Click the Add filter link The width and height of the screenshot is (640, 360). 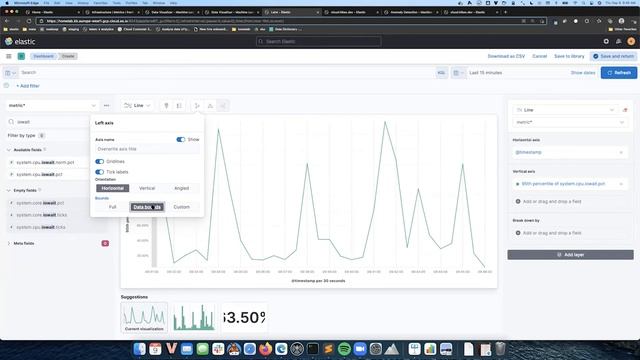28,86
